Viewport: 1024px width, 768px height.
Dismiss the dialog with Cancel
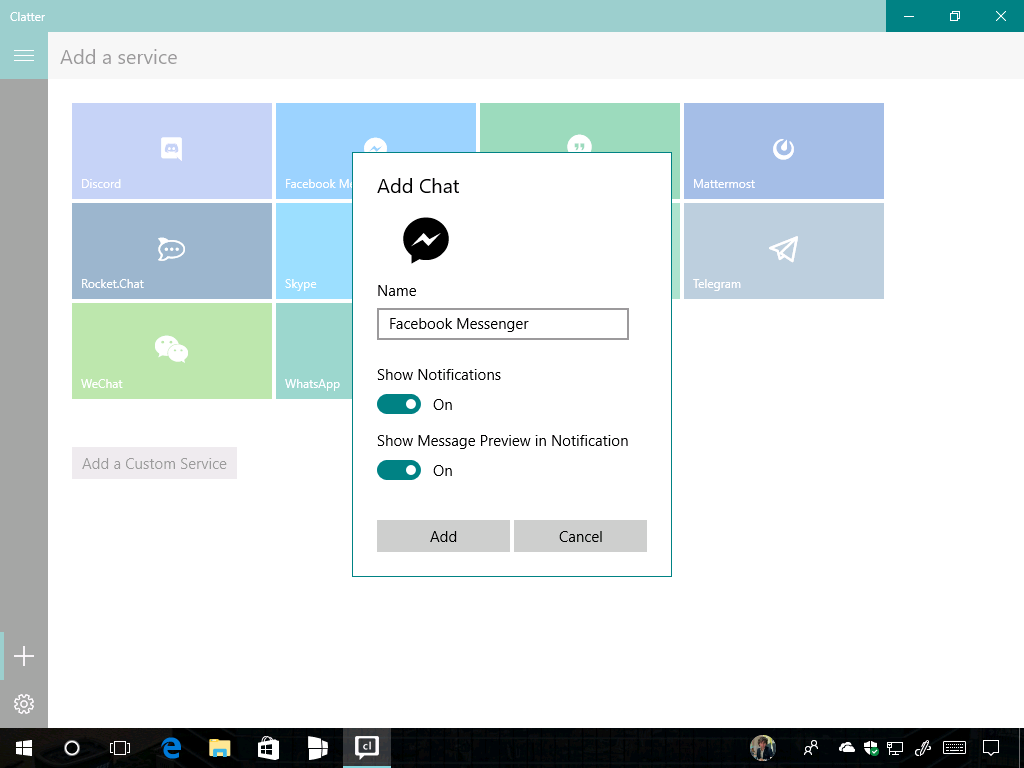(x=581, y=536)
